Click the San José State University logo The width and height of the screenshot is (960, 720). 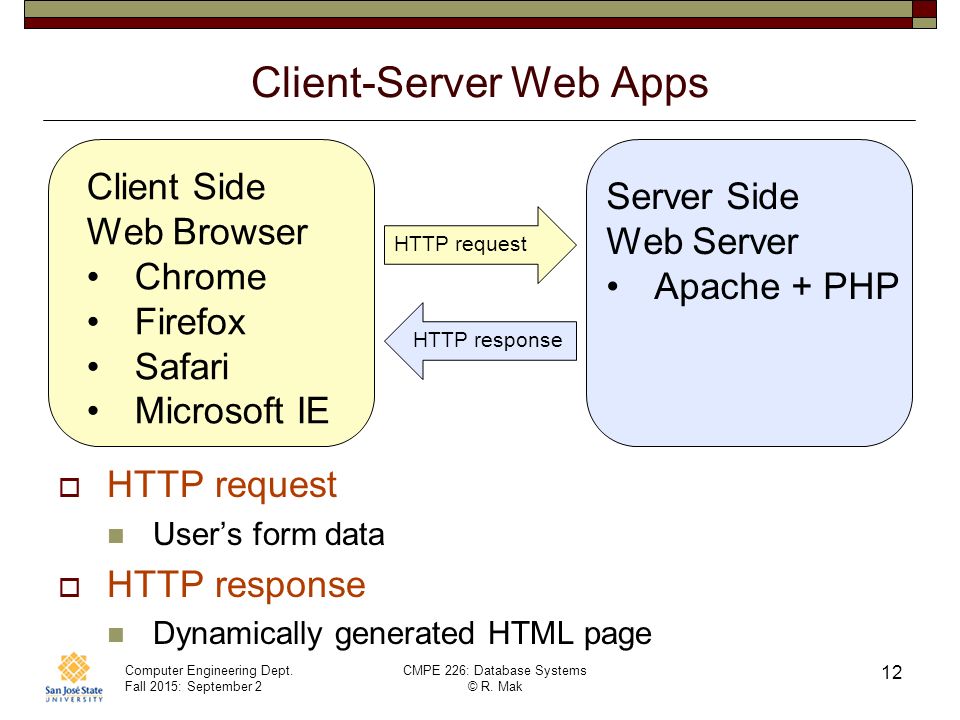pos(73,677)
